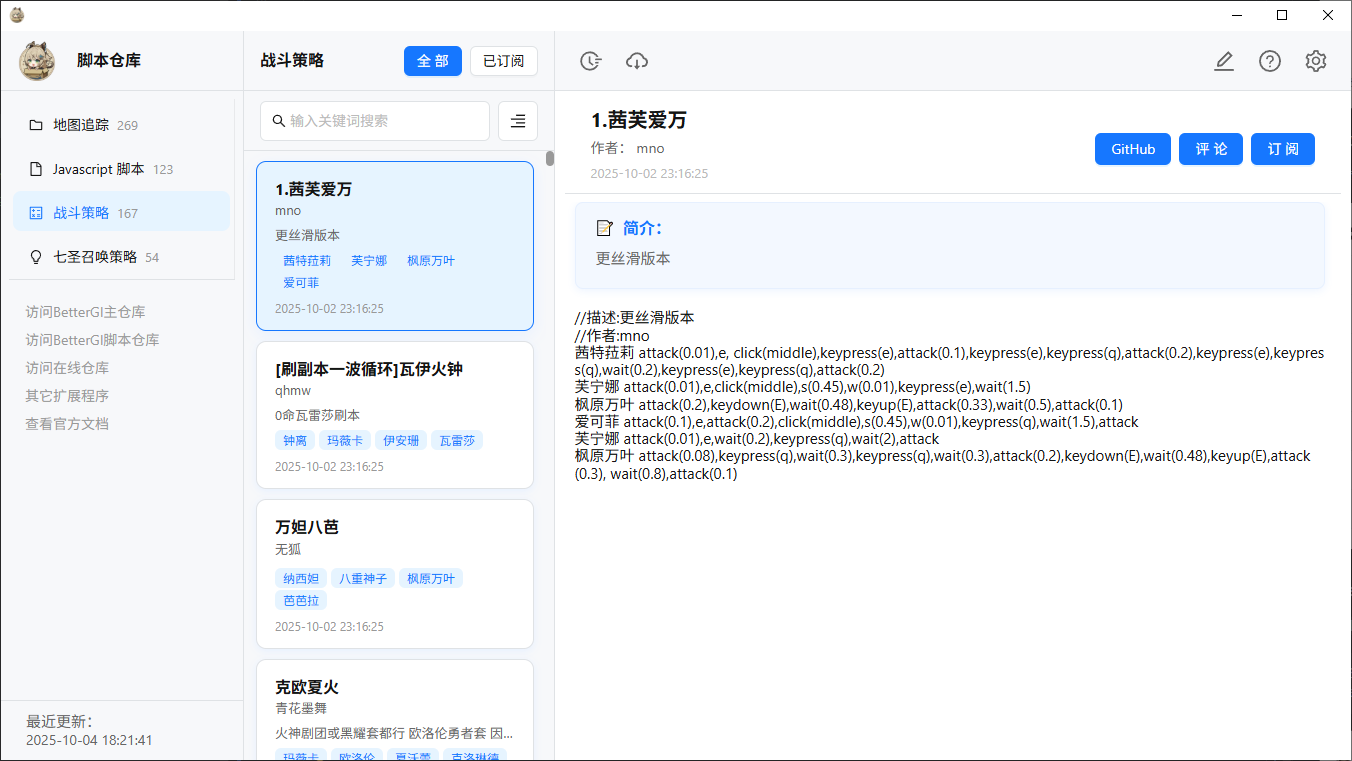The height and width of the screenshot is (761, 1352).
Task: Open 查看官方文档 link
Action: [x=67, y=424]
